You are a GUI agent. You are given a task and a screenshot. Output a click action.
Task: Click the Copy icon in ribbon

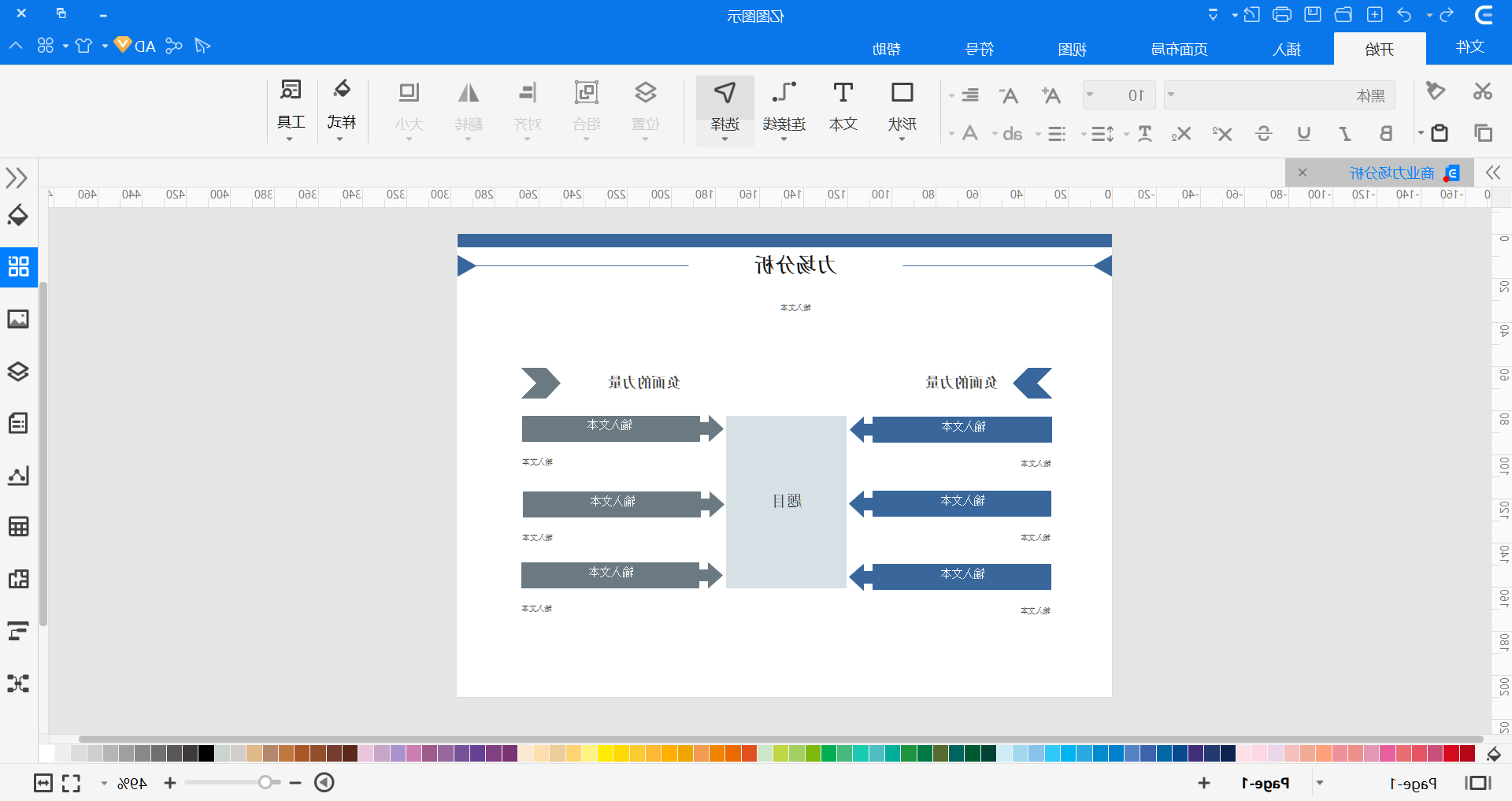click(x=1483, y=133)
